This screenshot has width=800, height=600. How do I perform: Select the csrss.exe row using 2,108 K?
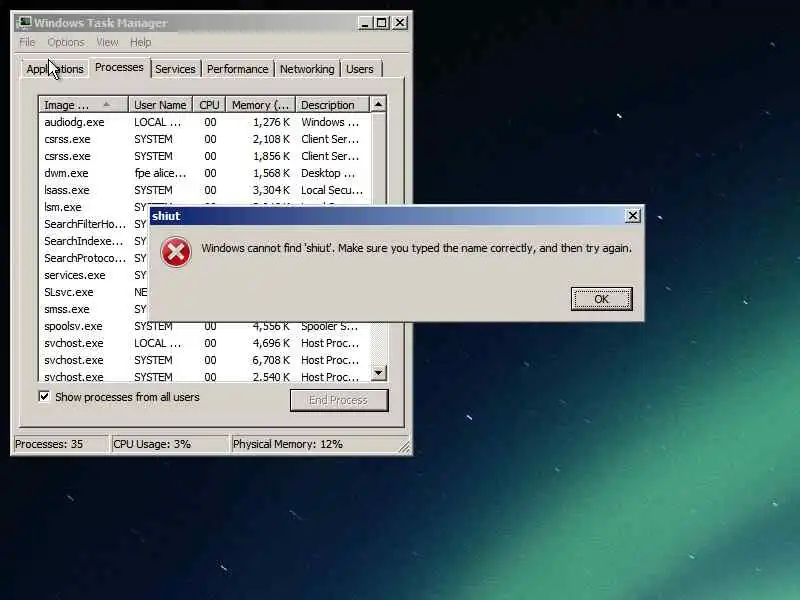tap(205, 139)
